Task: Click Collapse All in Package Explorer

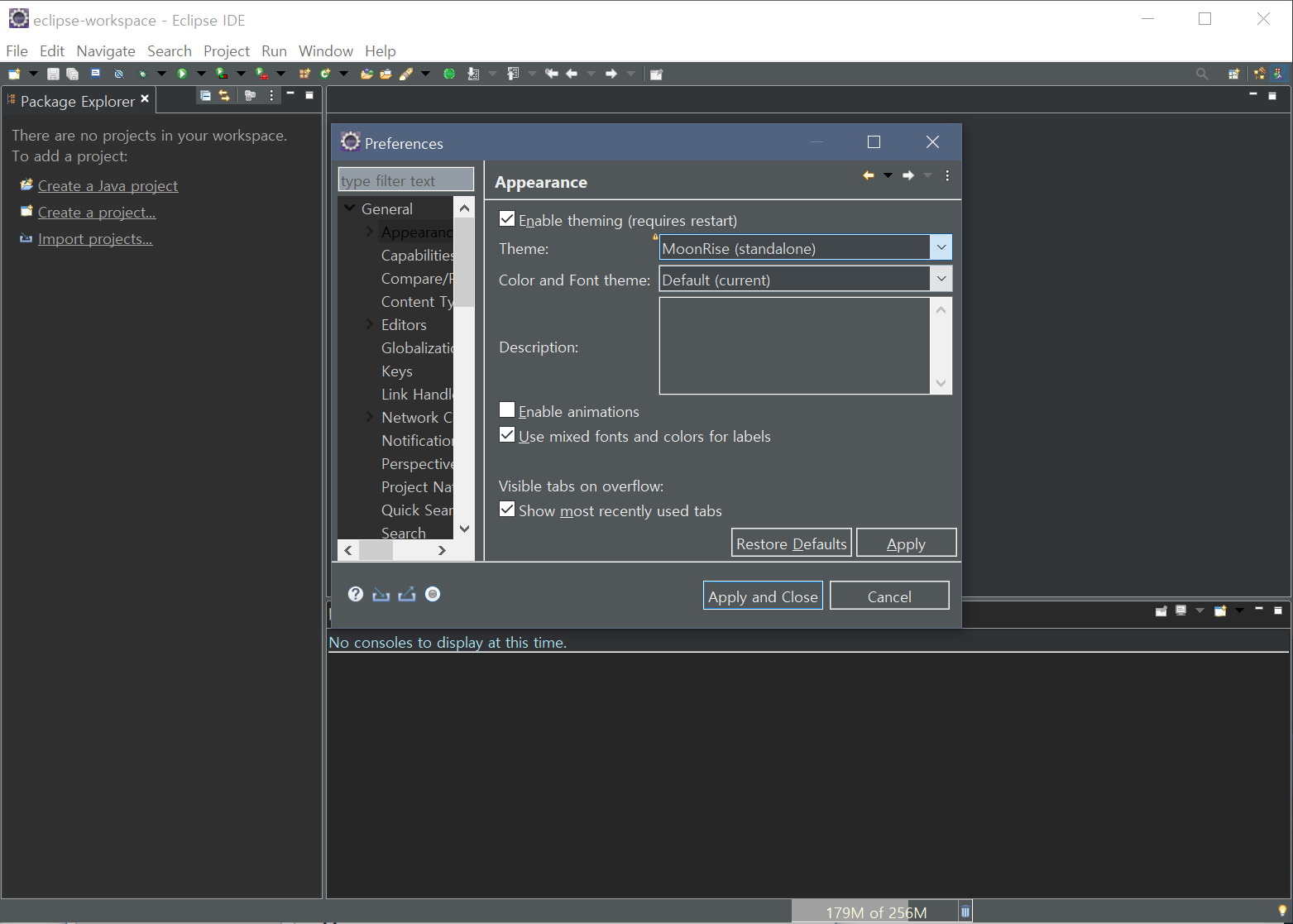Action: pyautogui.click(x=205, y=96)
